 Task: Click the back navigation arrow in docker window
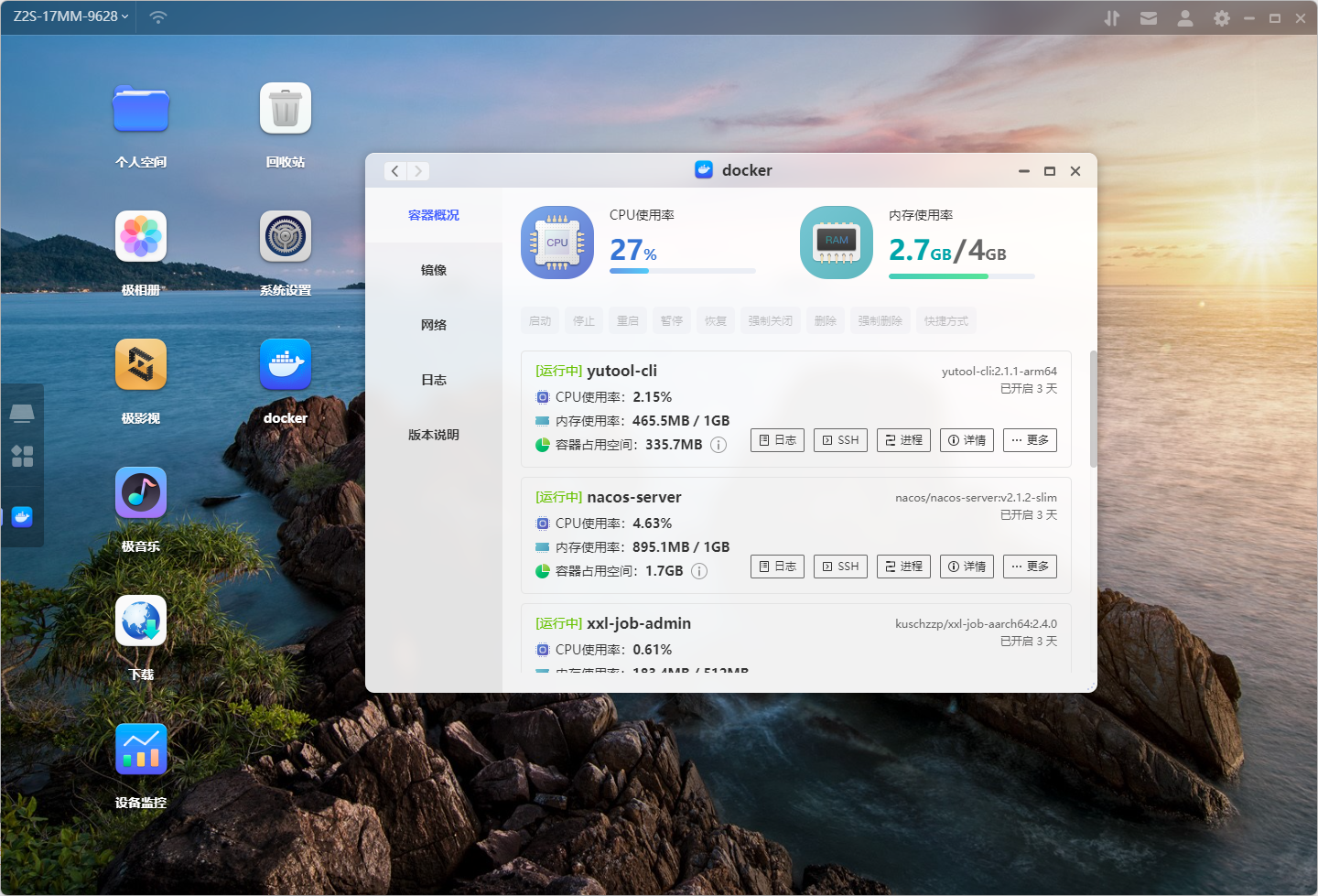point(395,171)
